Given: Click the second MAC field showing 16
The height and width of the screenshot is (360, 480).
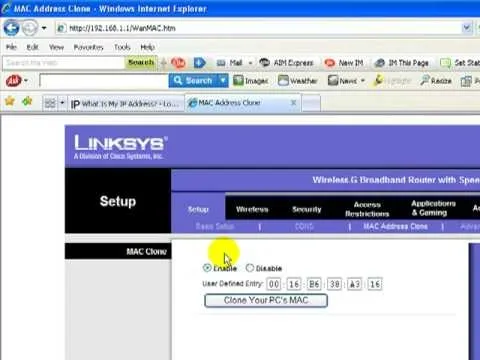Looking at the screenshot, I should pyautogui.click(x=294, y=284).
